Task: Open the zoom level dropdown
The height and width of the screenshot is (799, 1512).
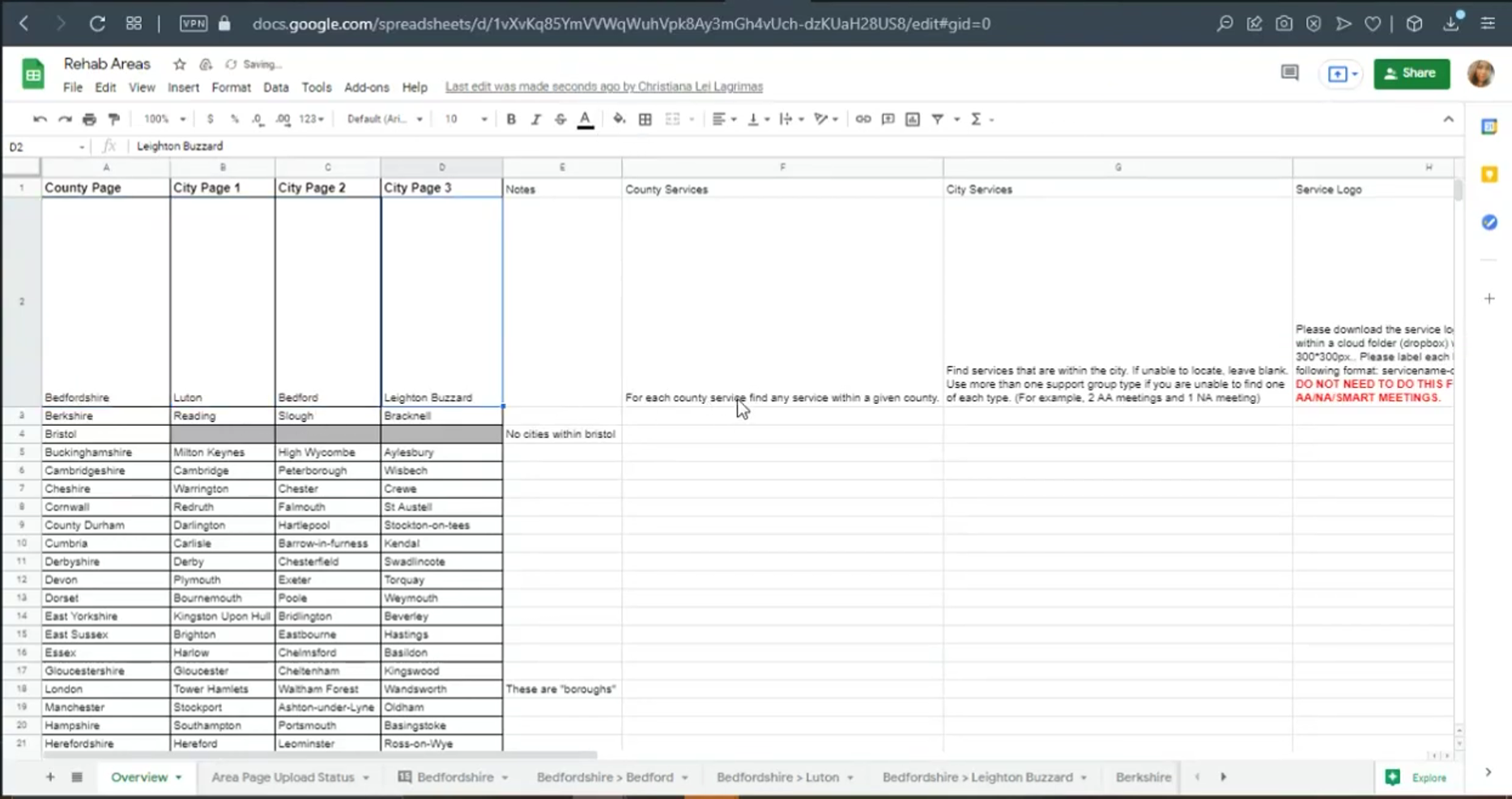Action: coord(164,119)
